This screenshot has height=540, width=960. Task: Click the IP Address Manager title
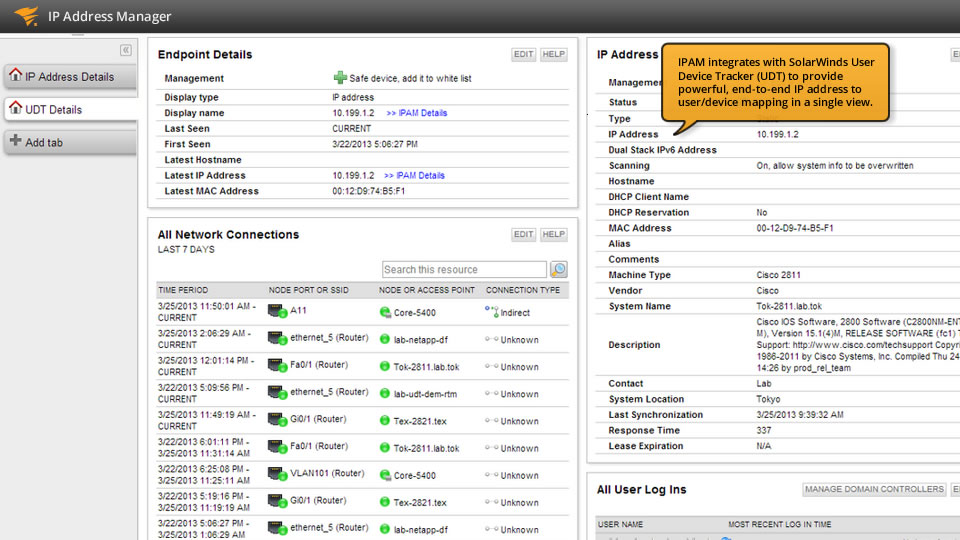(x=110, y=17)
